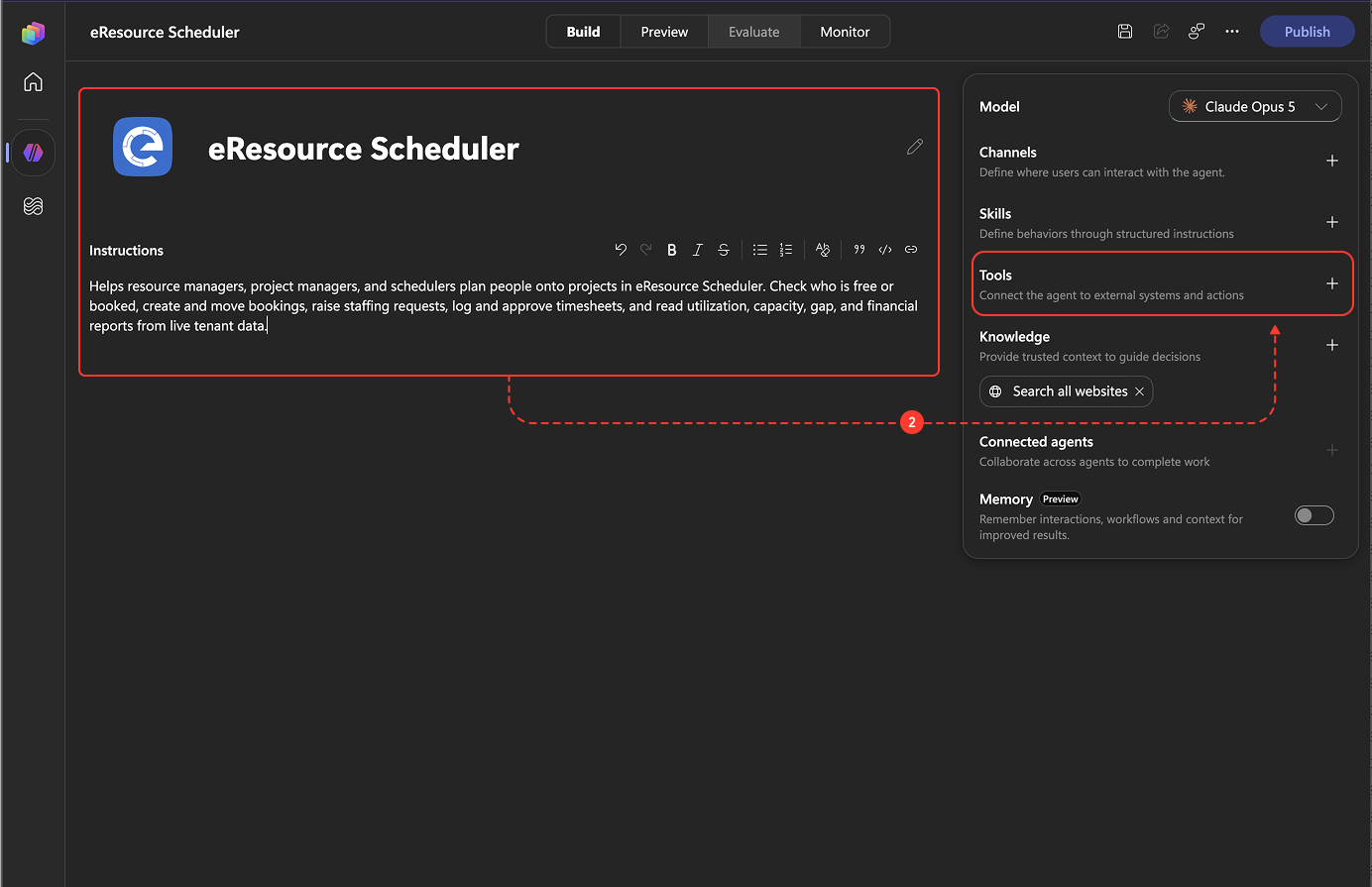1372x887 pixels.
Task: Insert a link in Instructions
Action: pos(911,250)
